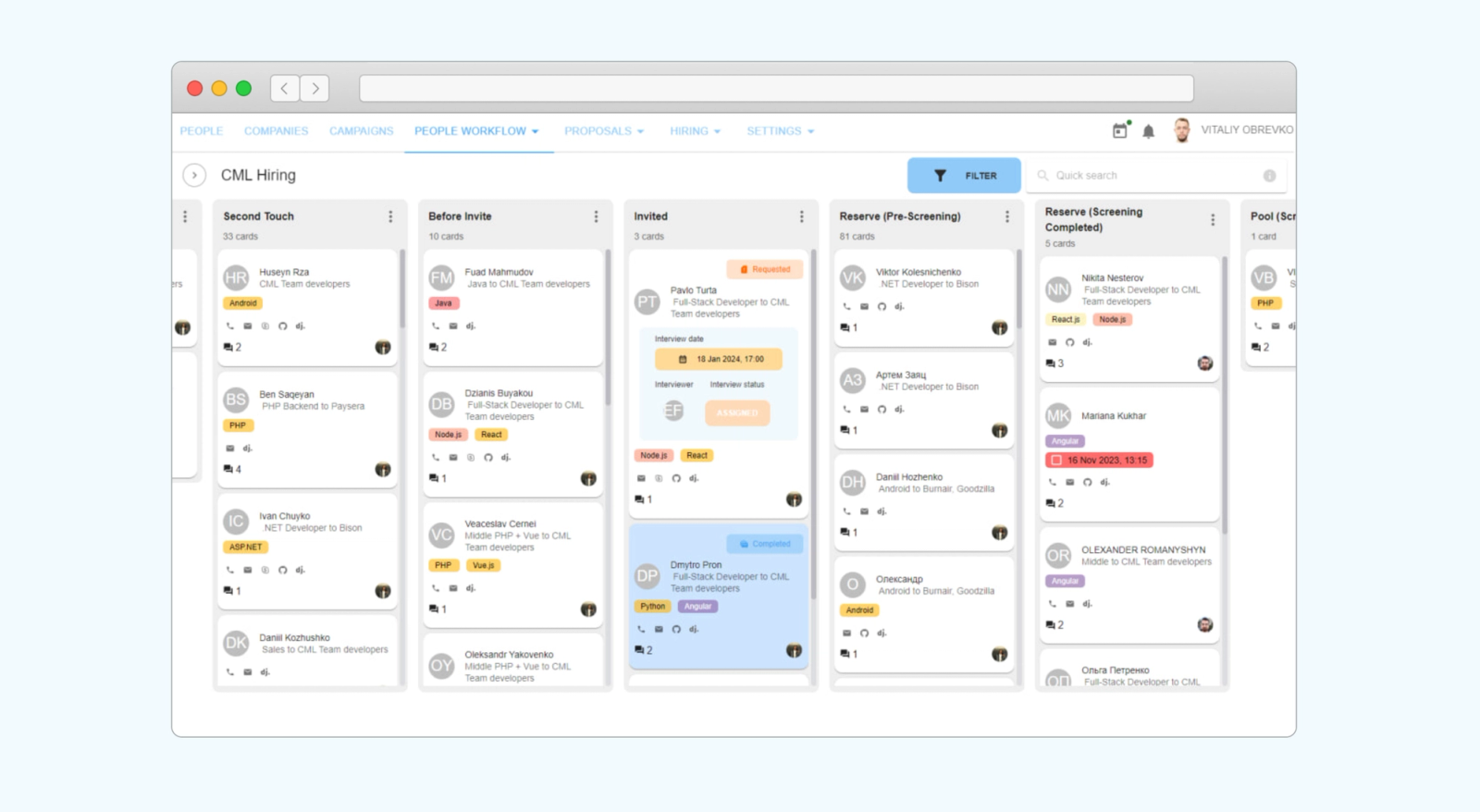Click the browser address bar

[776, 89]
